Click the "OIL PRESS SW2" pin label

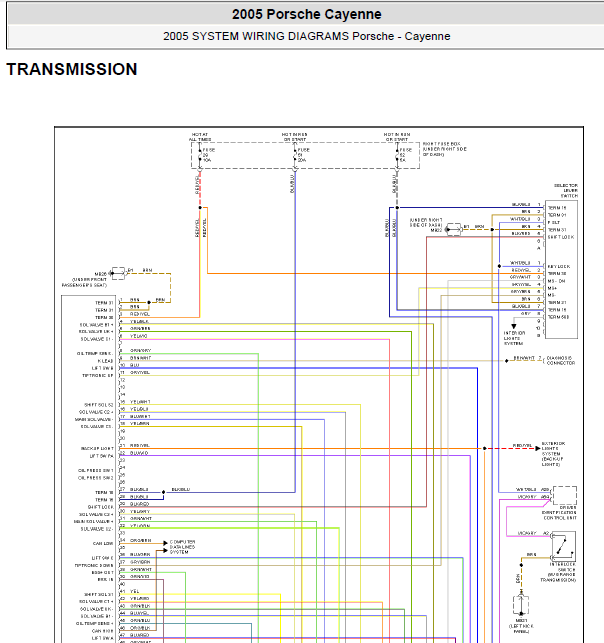pos(96,478)
